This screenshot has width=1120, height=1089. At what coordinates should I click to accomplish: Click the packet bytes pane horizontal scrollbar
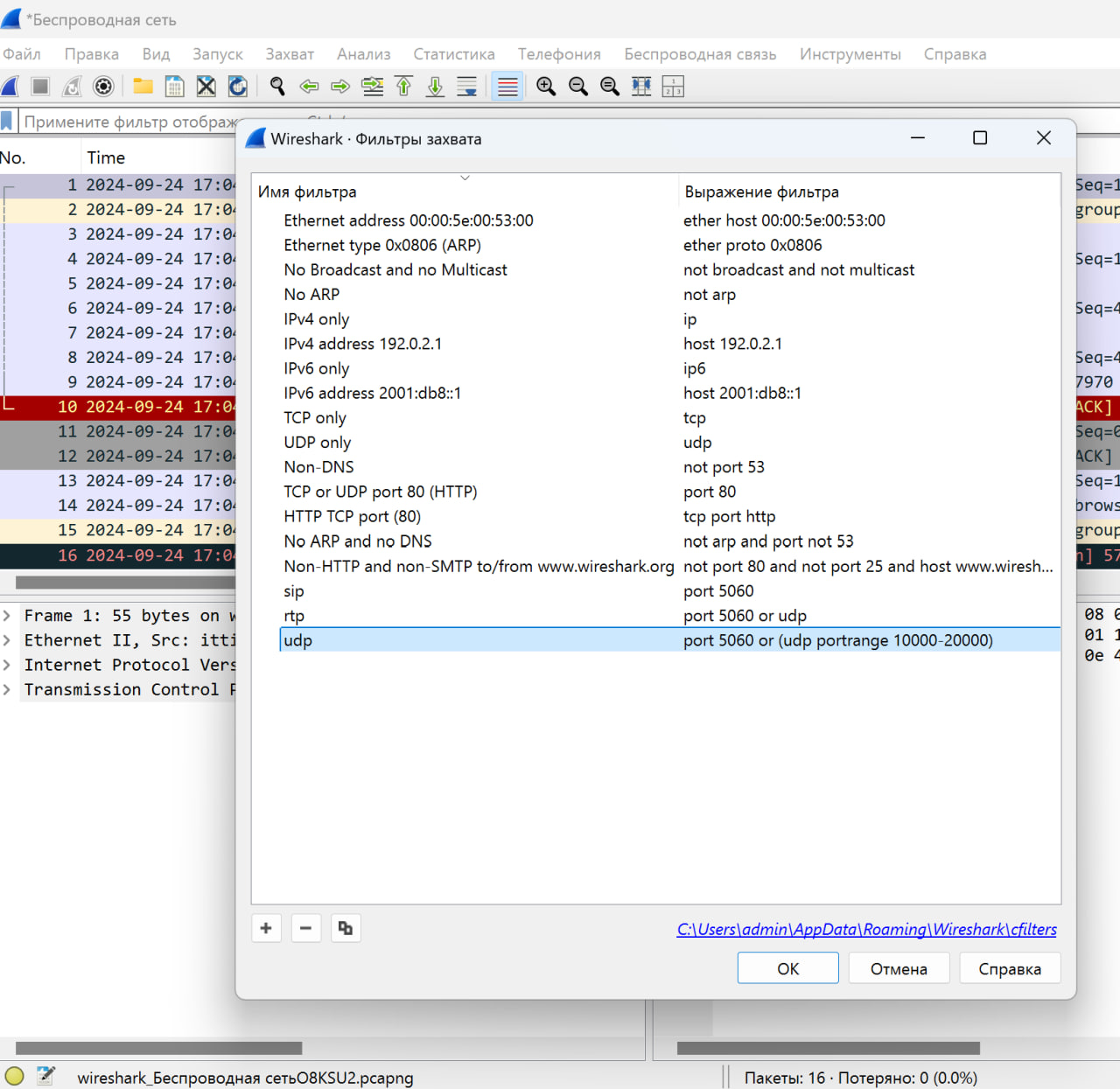[x=829, y=1048]
